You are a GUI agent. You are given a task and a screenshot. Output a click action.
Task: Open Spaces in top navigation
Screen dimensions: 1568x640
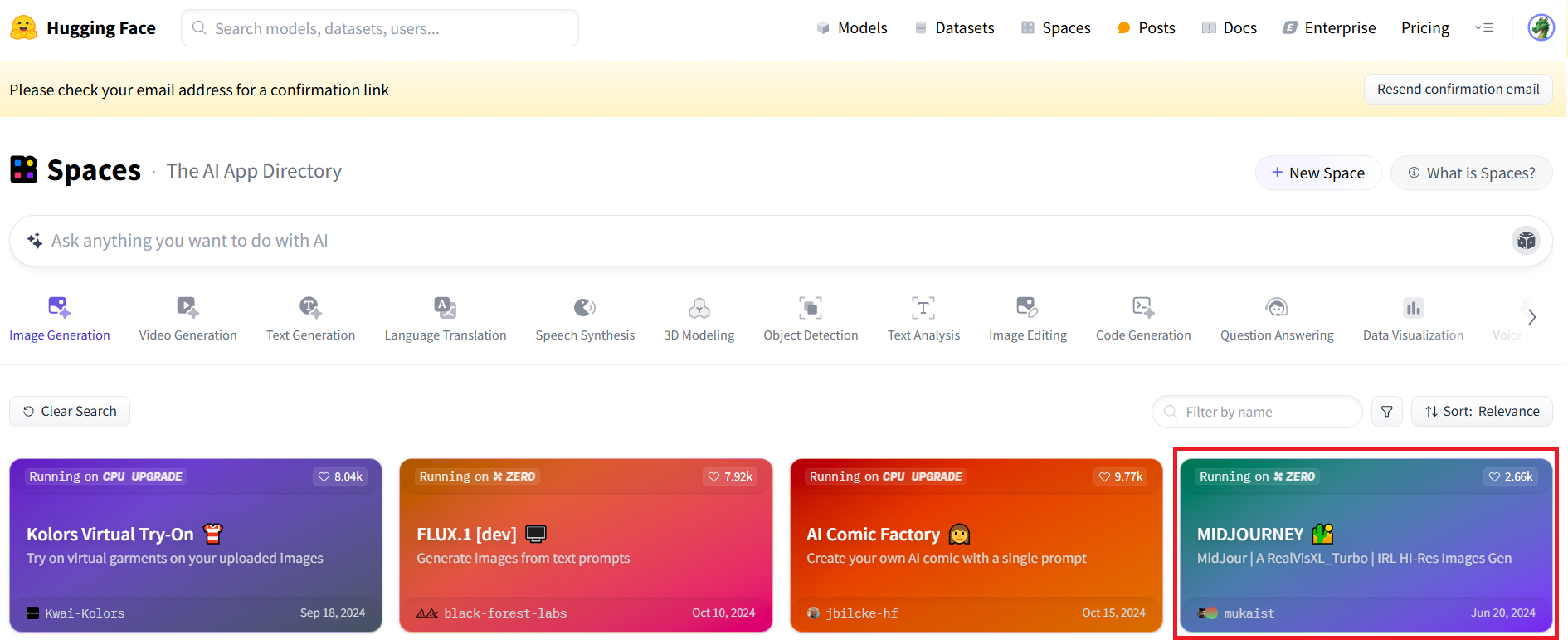(x=1055, y=28)
